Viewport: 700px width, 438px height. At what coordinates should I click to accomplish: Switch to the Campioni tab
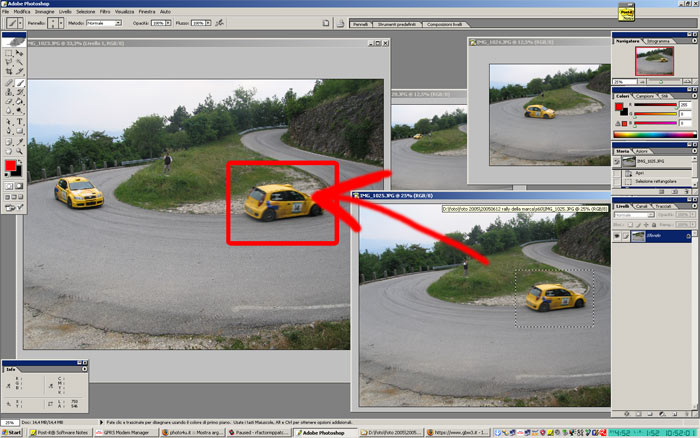645,96
